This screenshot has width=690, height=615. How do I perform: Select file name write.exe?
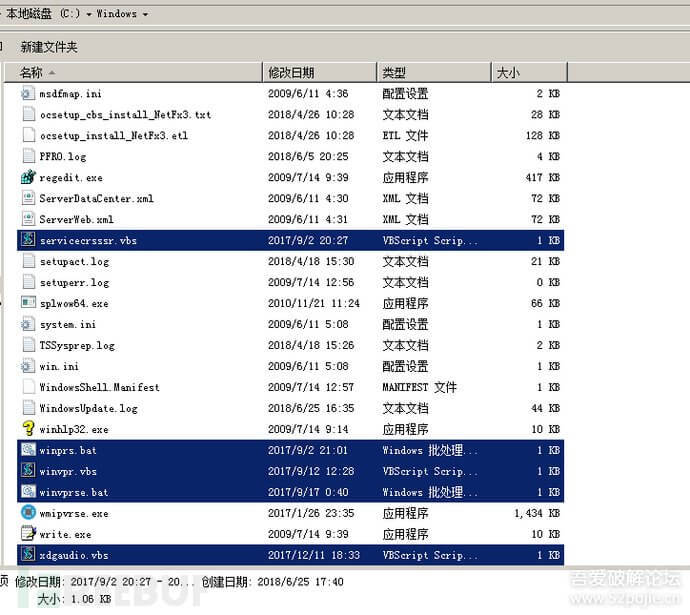tap(65, 534)
